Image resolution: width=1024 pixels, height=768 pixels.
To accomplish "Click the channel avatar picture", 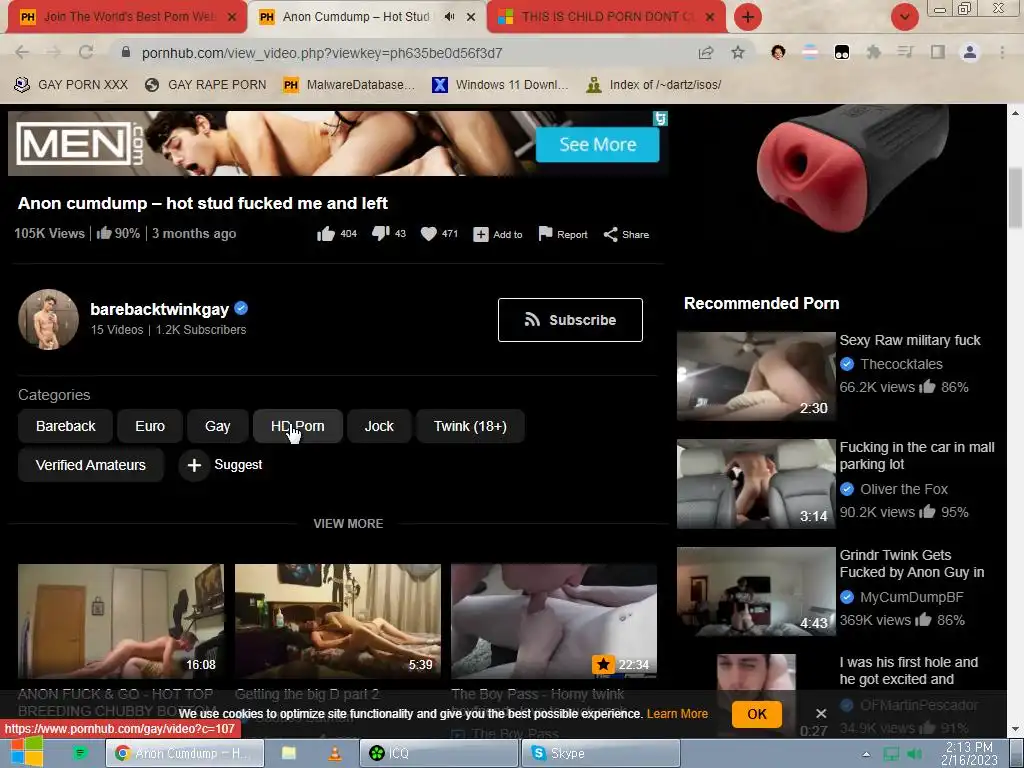I will coord(48,319).
